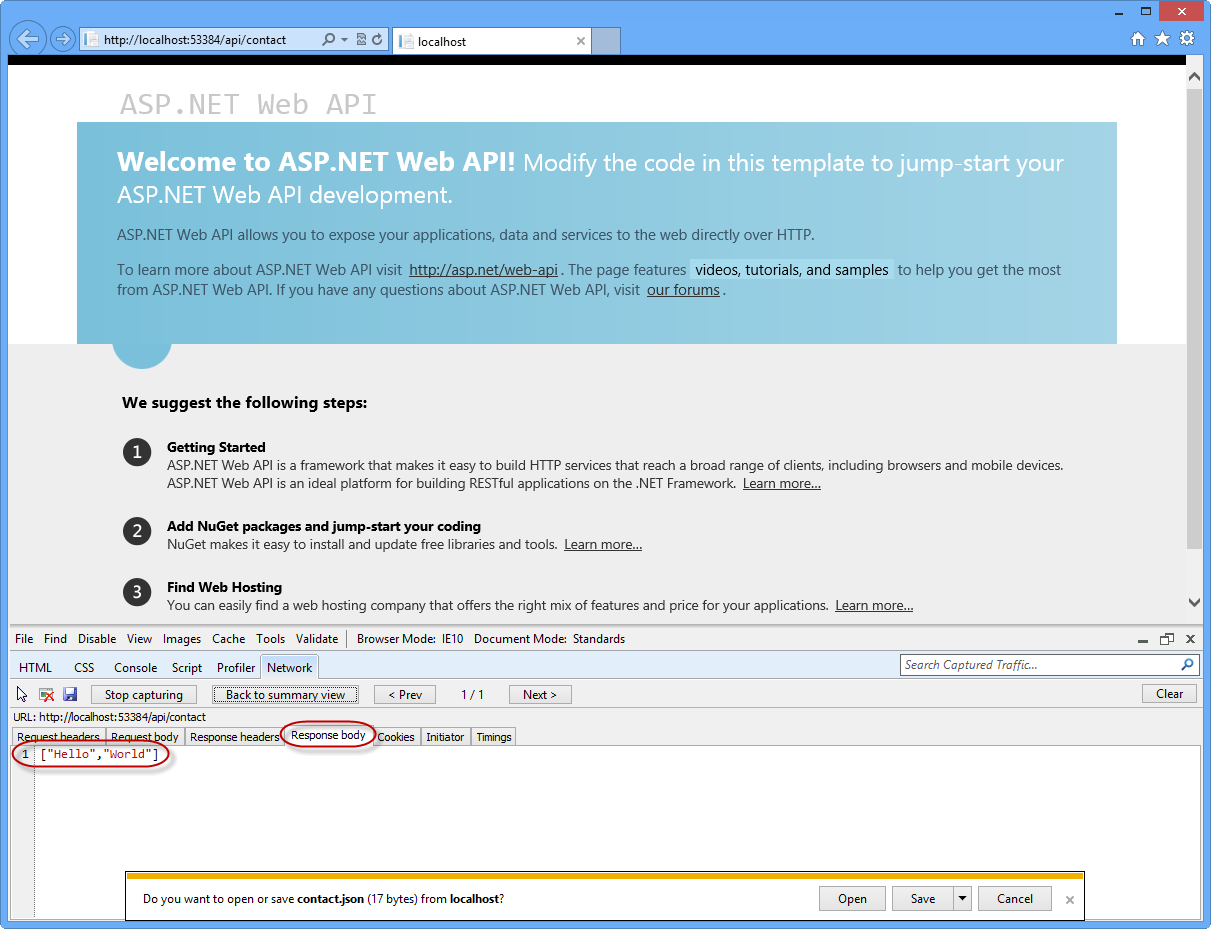Switch to the Console tab
Image resolution: width=1211 pixels, height=929 pixels.
pos(135,667)
